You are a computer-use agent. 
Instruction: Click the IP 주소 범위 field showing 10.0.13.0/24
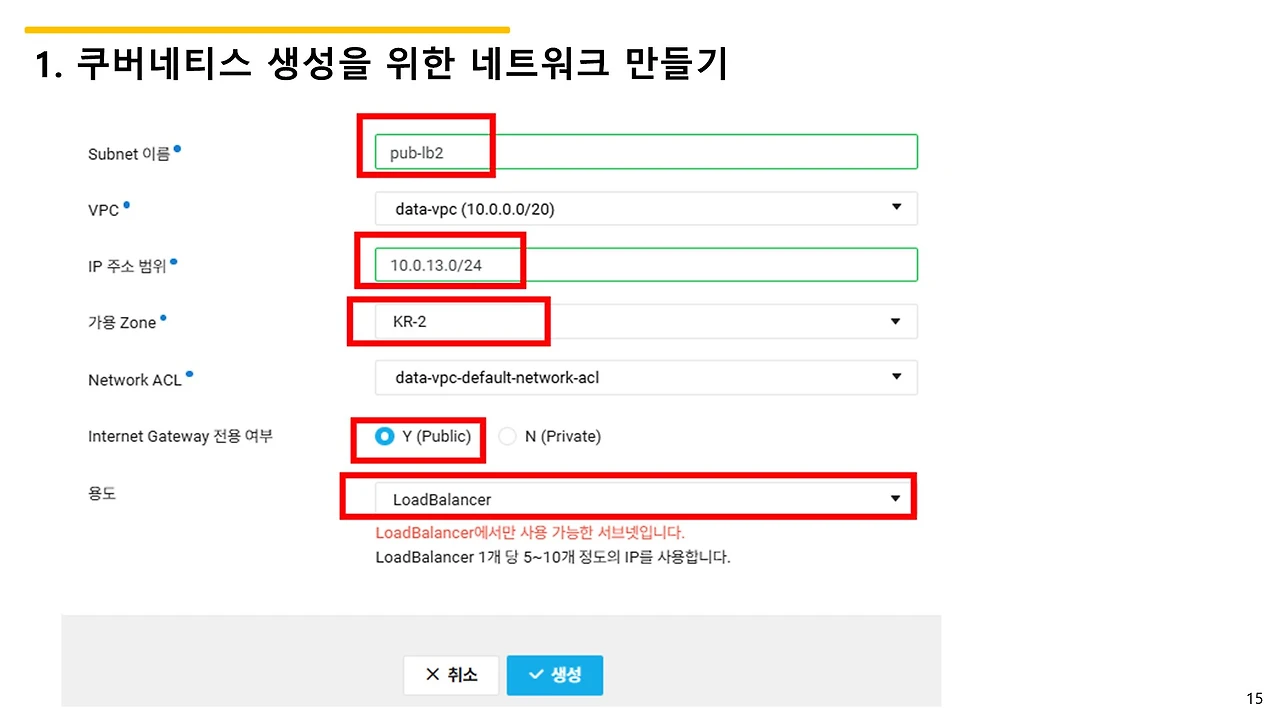click(x=646, y=264)
